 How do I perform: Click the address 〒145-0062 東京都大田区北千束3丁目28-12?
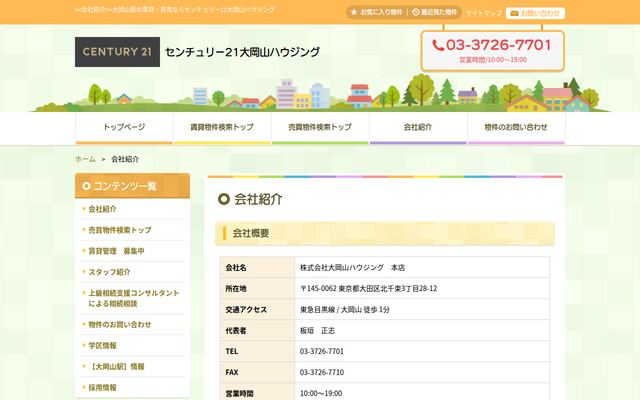(x=368, y=289)
